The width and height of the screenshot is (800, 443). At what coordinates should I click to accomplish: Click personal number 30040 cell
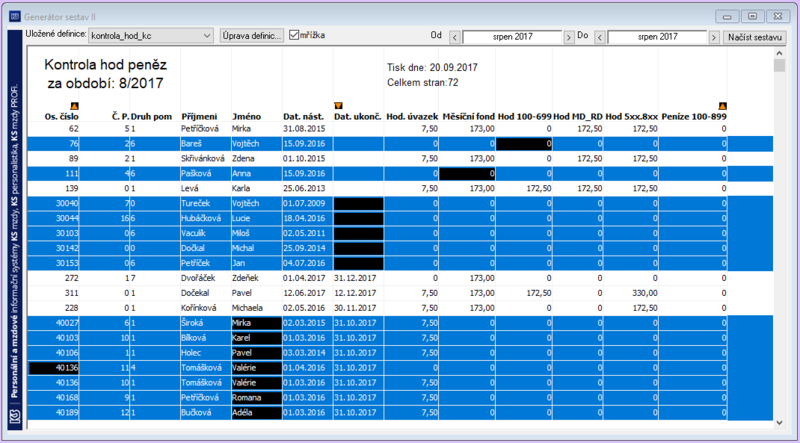[54, 204]
